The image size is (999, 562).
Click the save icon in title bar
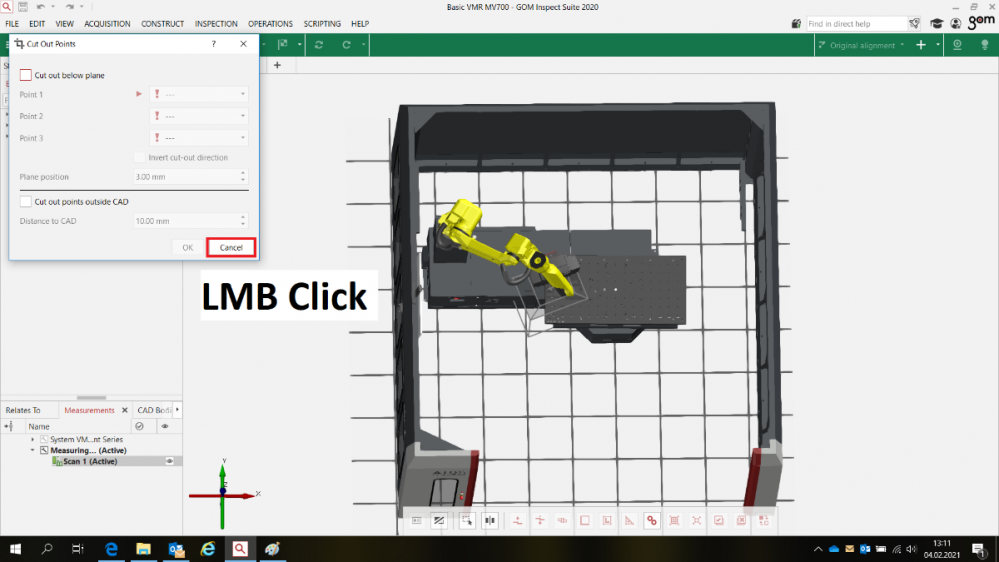coord(22,7)
